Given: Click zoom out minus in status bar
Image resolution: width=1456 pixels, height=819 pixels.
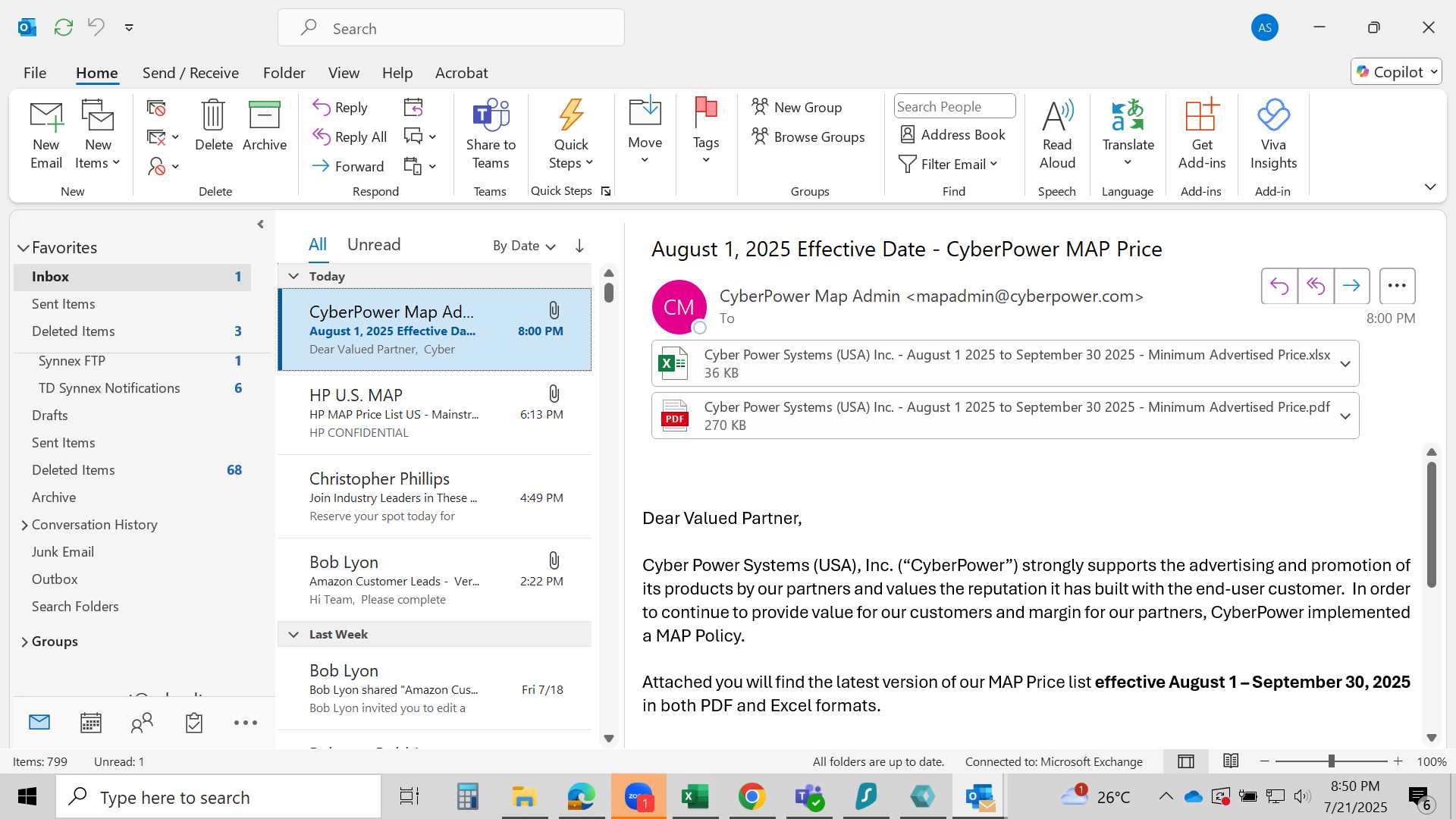Looking at the screenshot, I should [x=1264, y=761].
